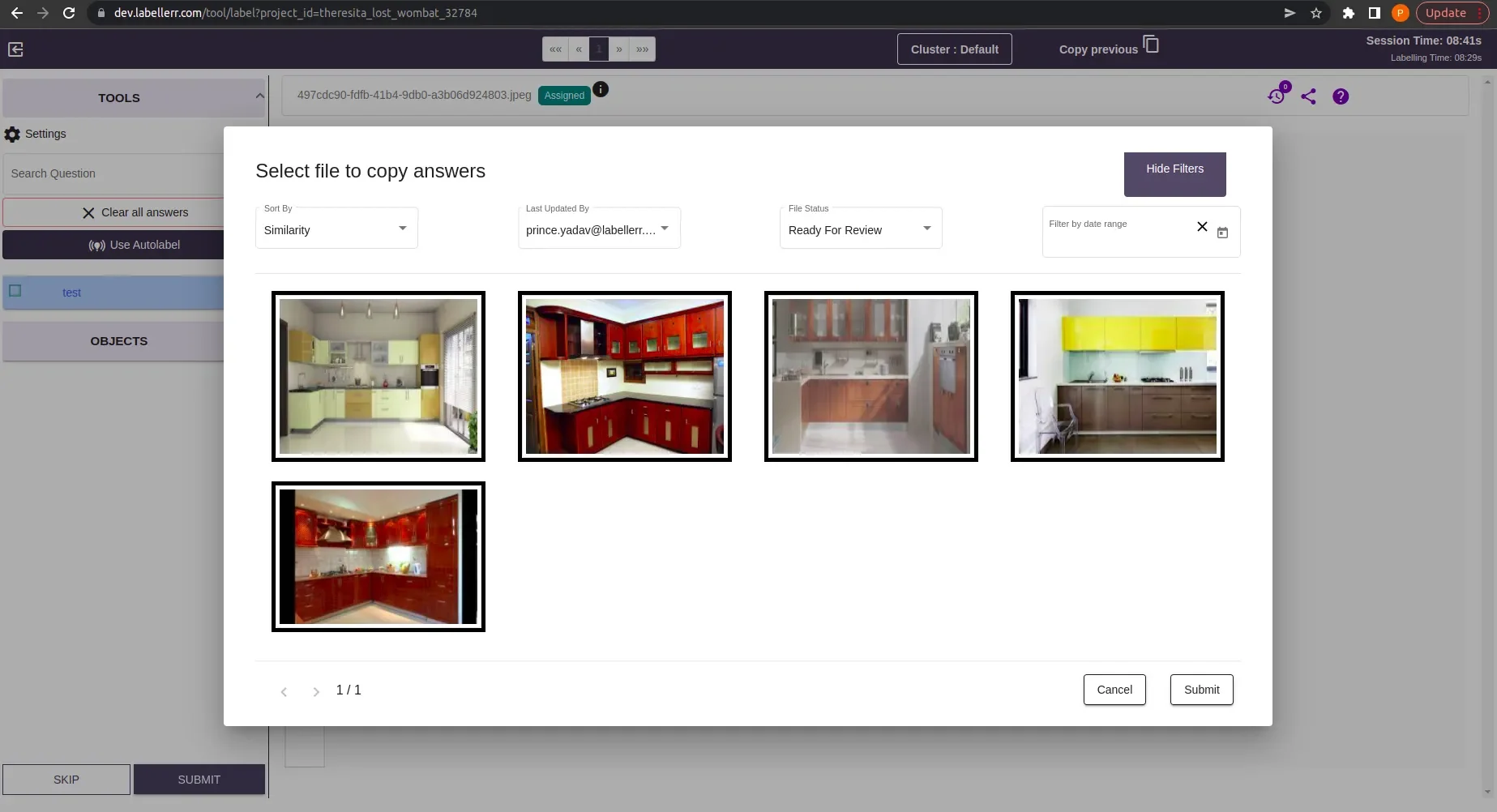Screen dimensions: 1497x812
Task: Open the file info icon beside Assigned
Action: (601, 89)
